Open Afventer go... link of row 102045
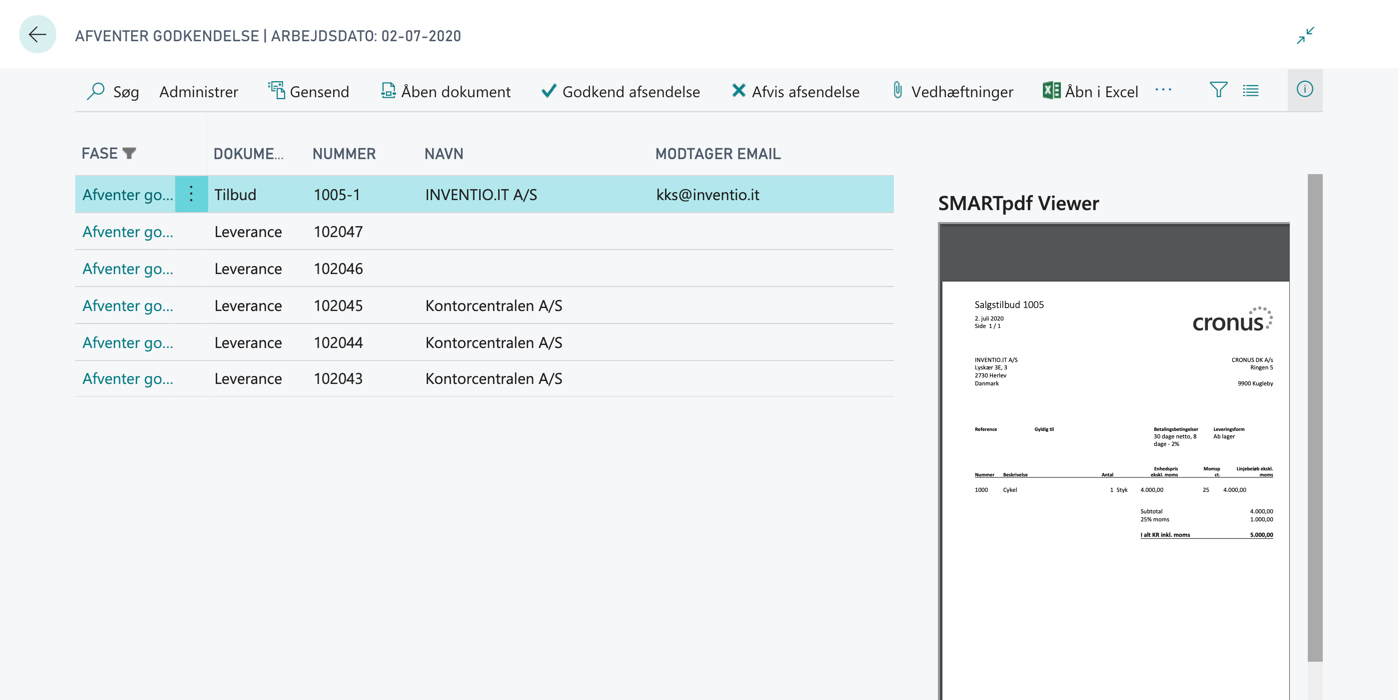 coord(128,305)
